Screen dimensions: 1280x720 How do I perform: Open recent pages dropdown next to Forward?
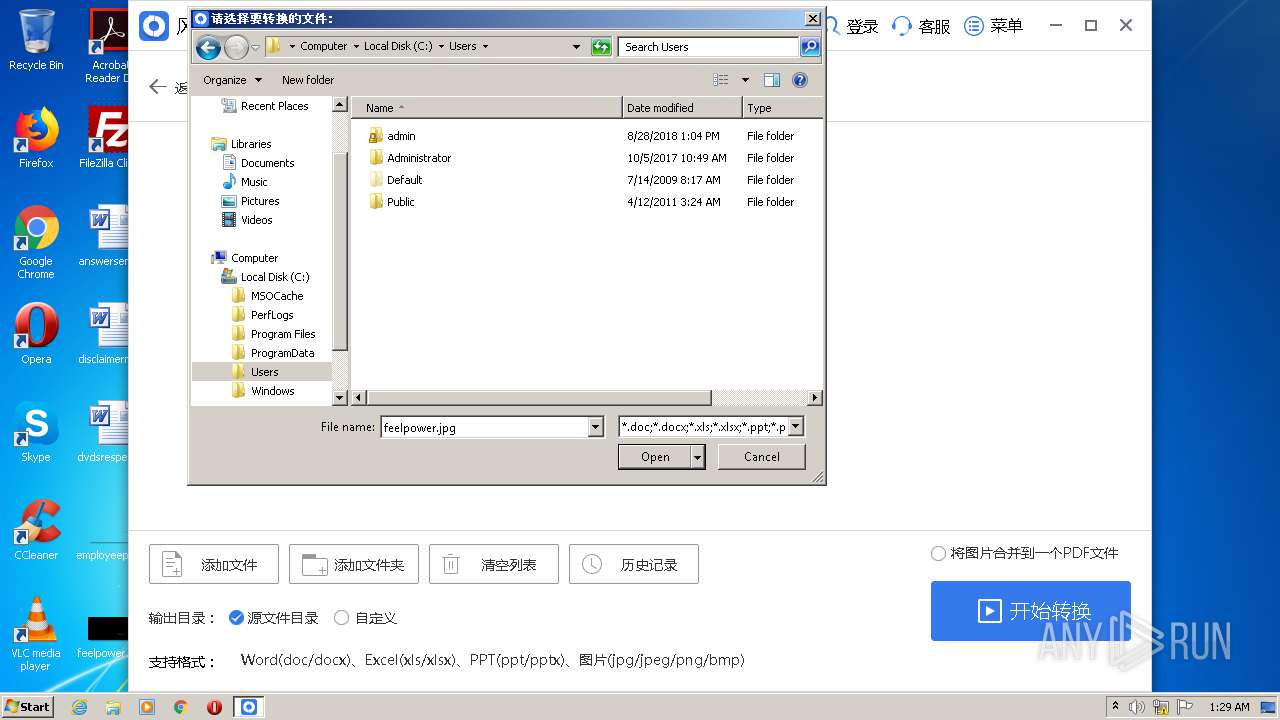tap(255, 47)
